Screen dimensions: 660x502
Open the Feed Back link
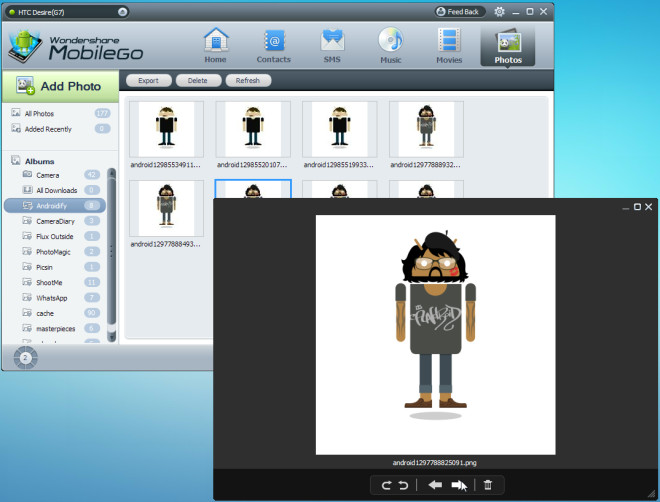(x=459, y=12)
